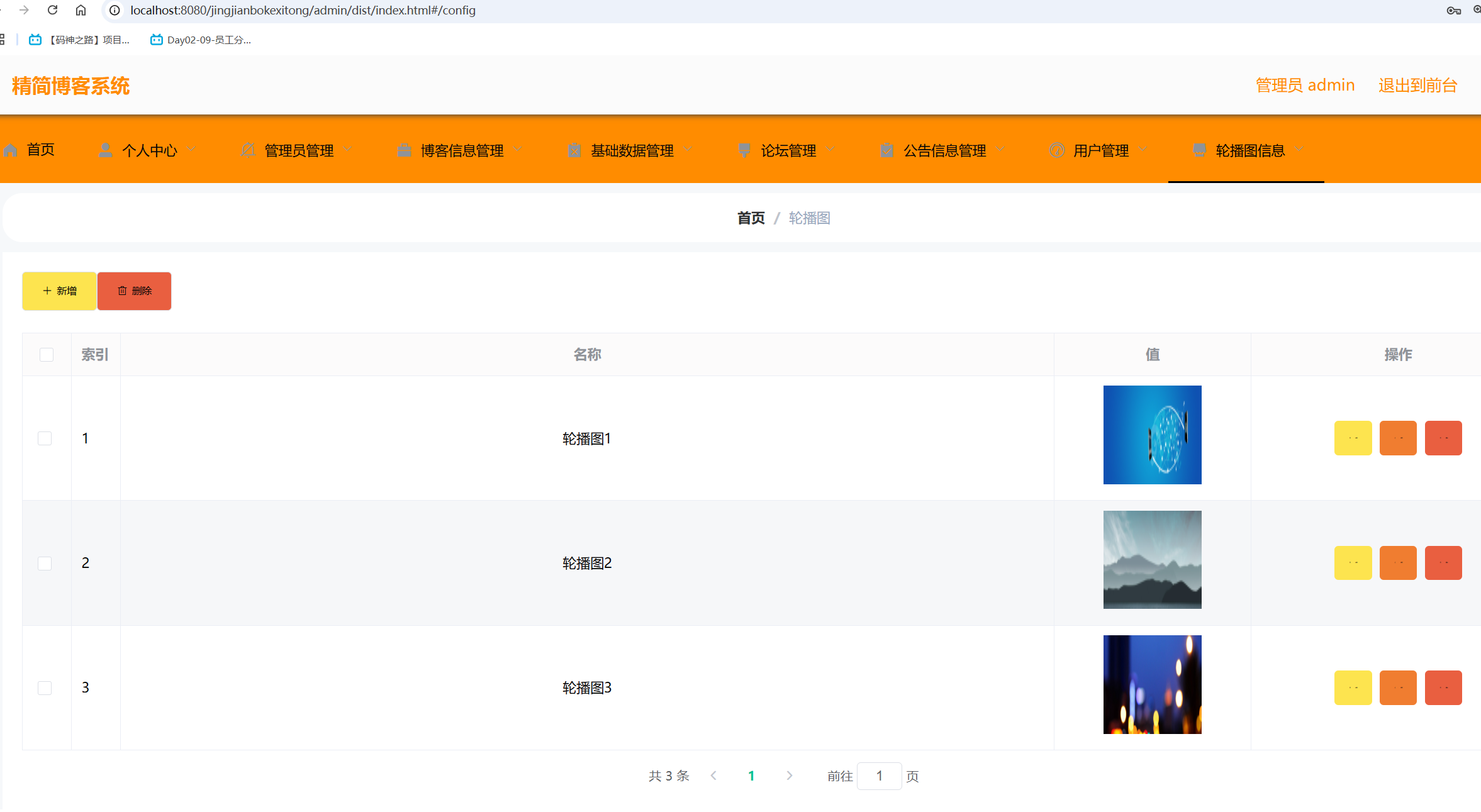1481x812 pixels.
Task: Open the candlelight thumbnail for 轮播图3
Action: tap(1152, 684)
